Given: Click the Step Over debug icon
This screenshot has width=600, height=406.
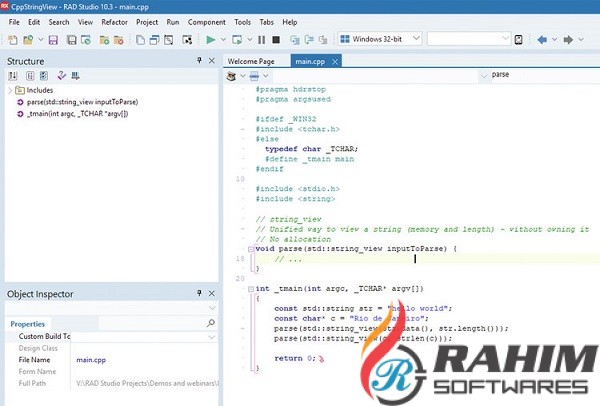Looking at the screenshot, I should [x=309, y=39].
